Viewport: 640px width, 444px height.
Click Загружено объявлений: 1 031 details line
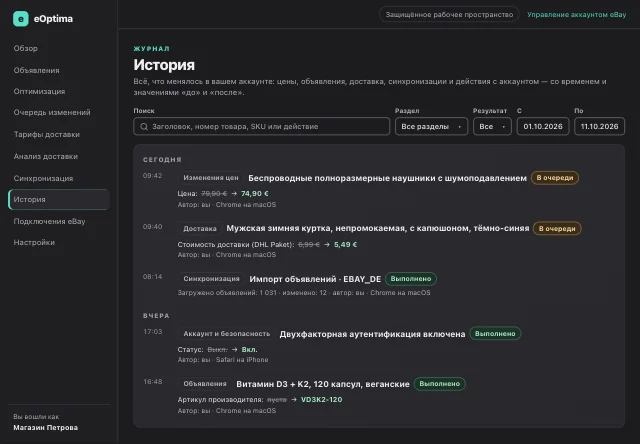[304, 293]
